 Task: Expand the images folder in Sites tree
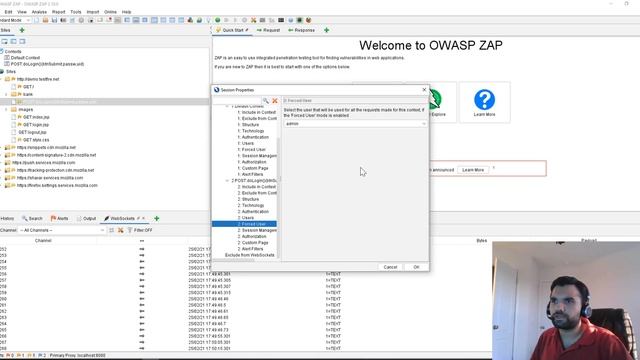(6, 109)
